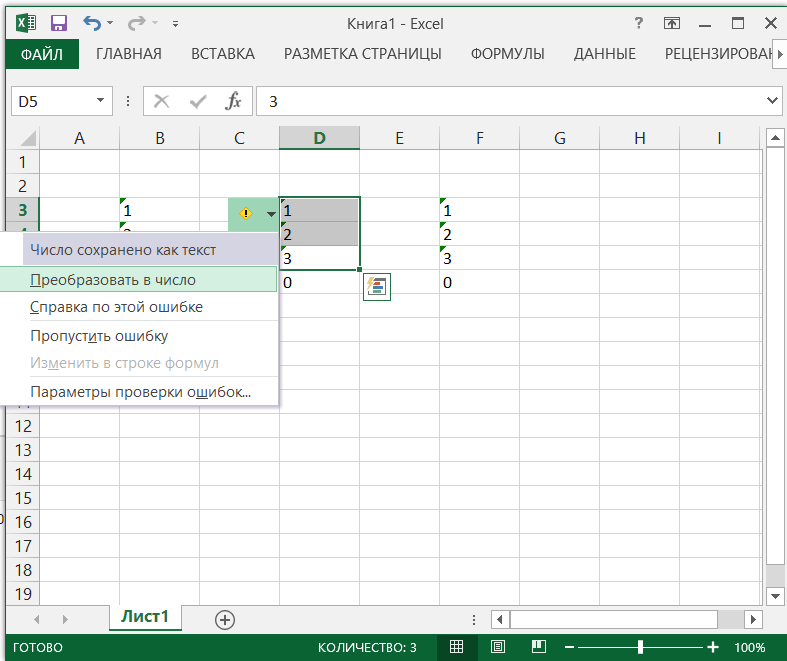The width and height of the screenshot is (787, 661).
Task: Select column F header
Action: (x=479, y=138)
